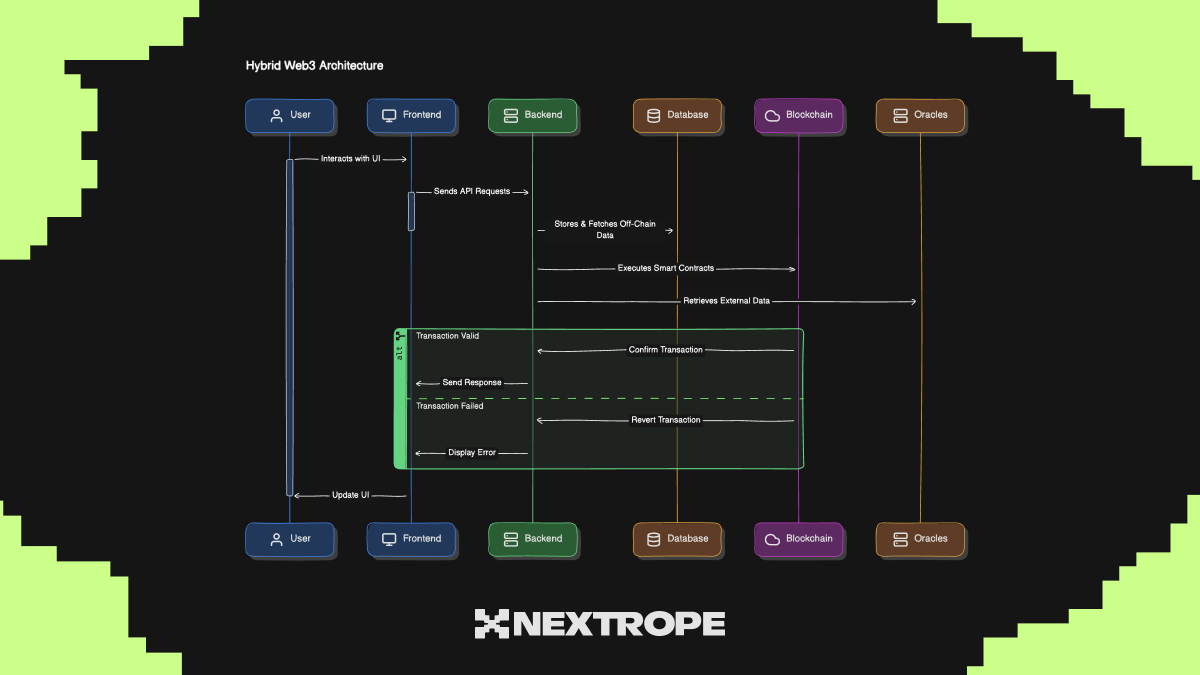Select the server icon in the top Backend box
1200x675 pixels.
click(x=510, y=115)
